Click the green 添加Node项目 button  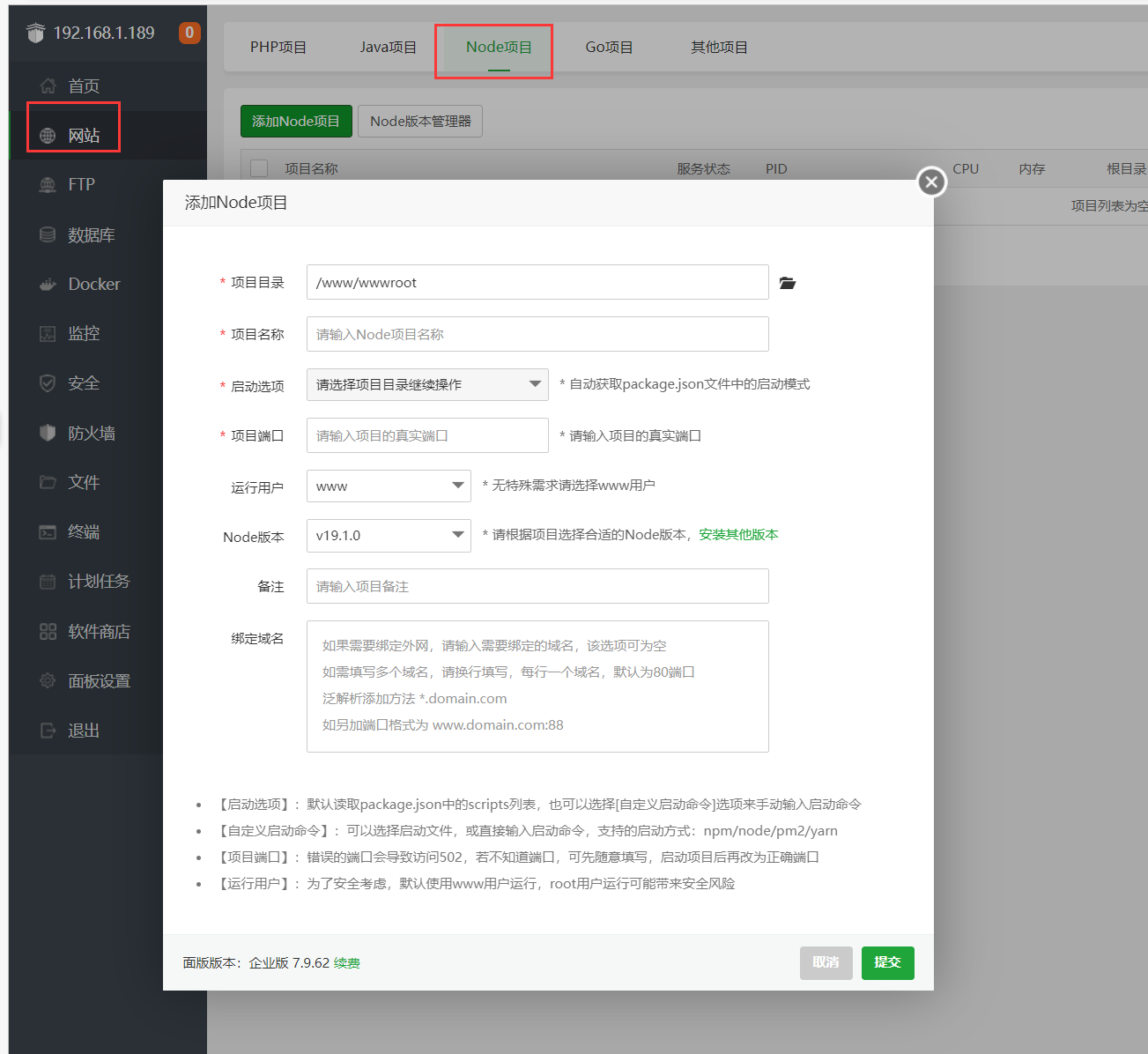pyautogui.click(x=296, y=122)
